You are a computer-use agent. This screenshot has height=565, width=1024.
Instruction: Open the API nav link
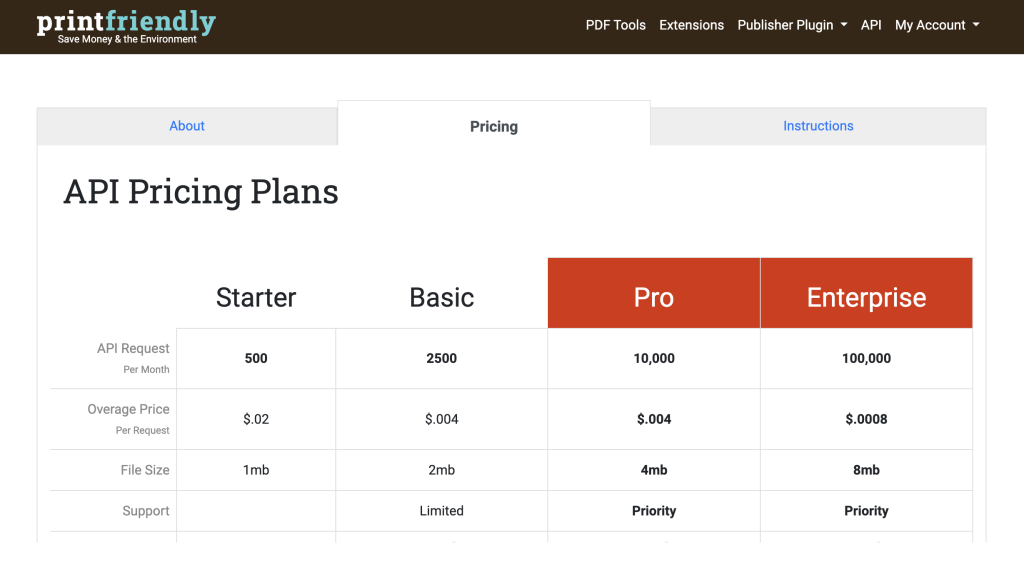tap(871, 25)
